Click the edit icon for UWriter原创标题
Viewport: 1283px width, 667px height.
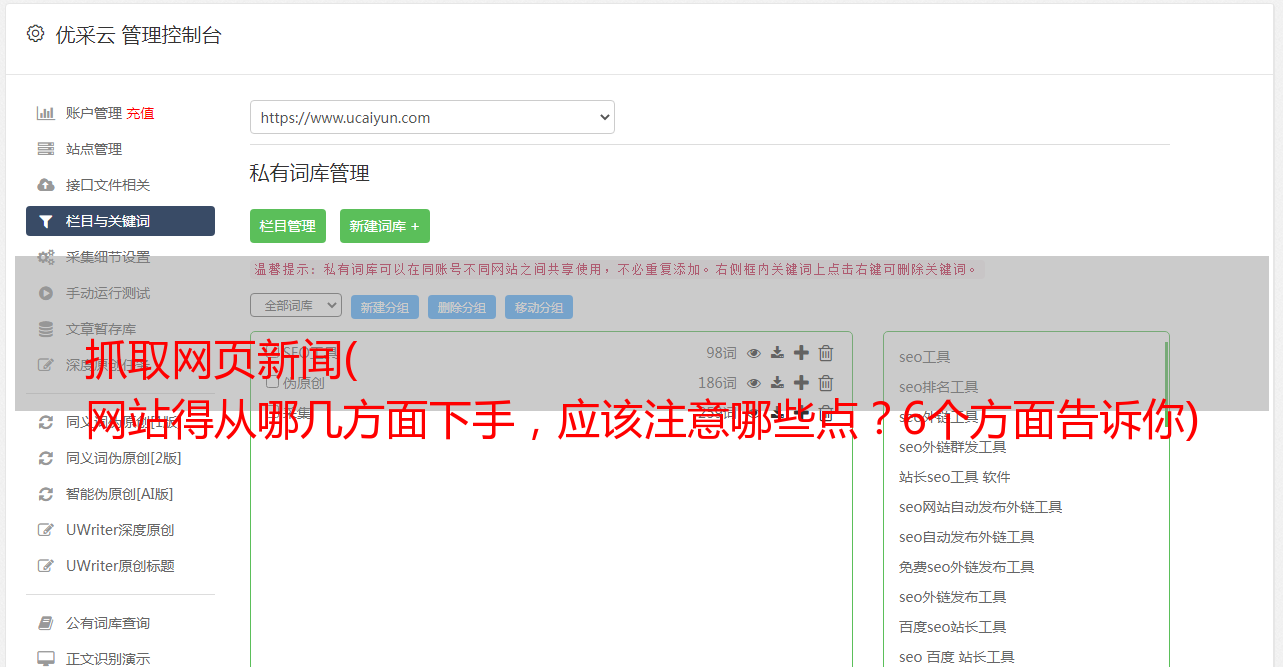point(46,566)
